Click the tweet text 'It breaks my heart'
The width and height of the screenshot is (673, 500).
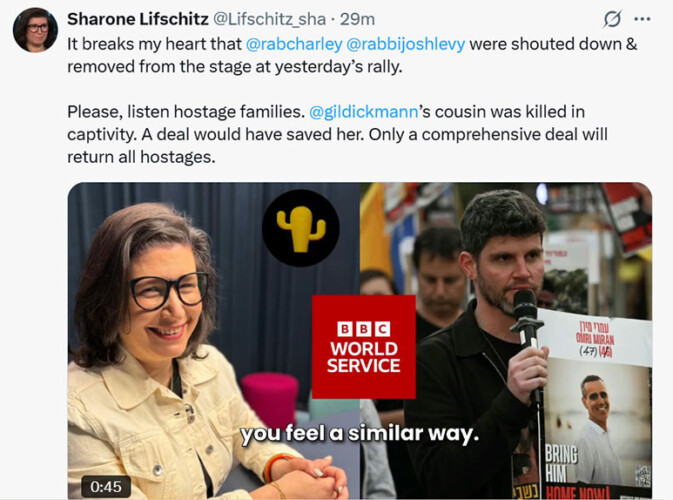pyautogui.click(x=155, y=44)
